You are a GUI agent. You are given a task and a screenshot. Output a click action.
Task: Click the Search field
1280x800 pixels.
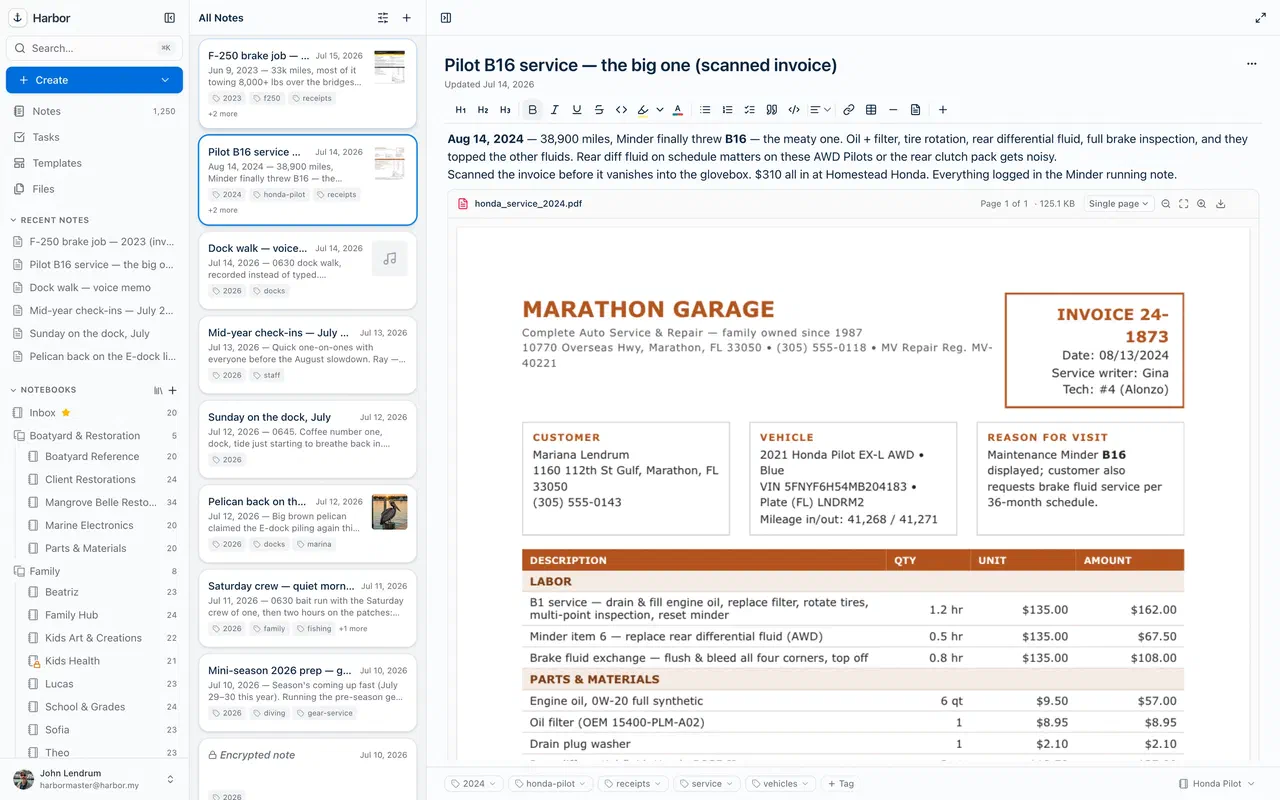[x=94, y=48]
